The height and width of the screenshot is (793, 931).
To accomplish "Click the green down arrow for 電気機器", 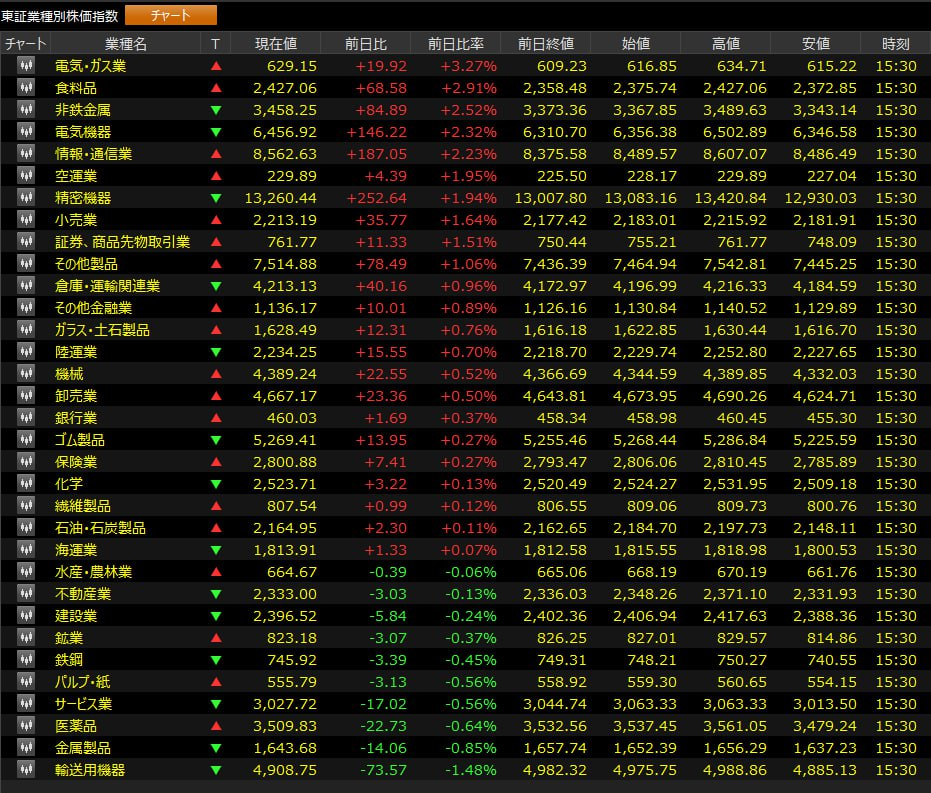I will [x=216, y=132].
